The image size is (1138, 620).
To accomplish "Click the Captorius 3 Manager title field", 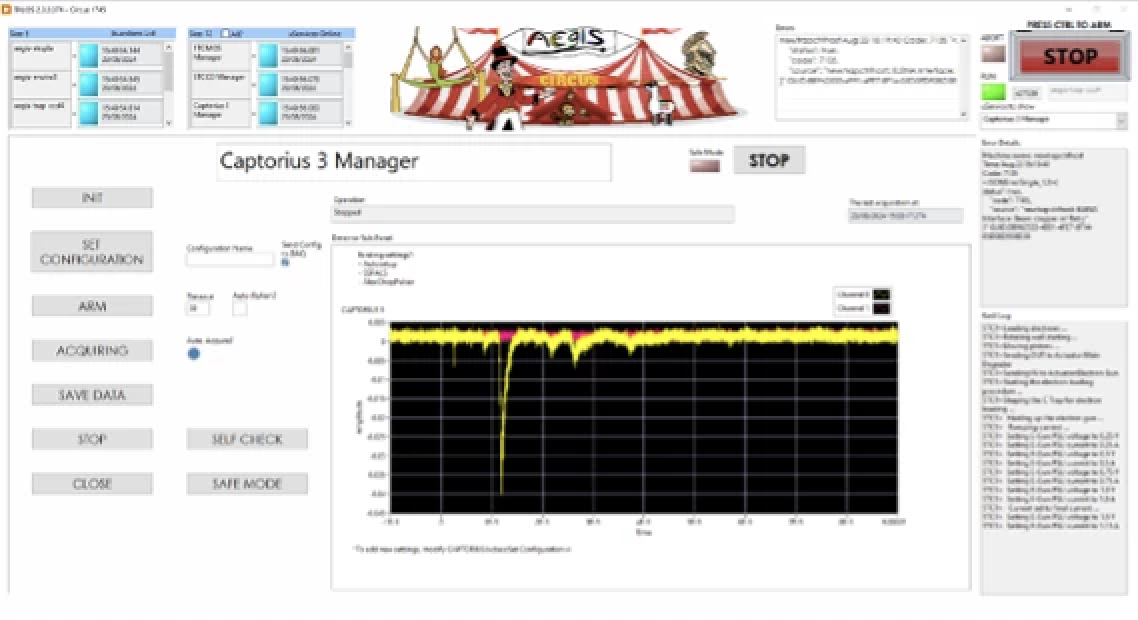I will coord(414,161).
